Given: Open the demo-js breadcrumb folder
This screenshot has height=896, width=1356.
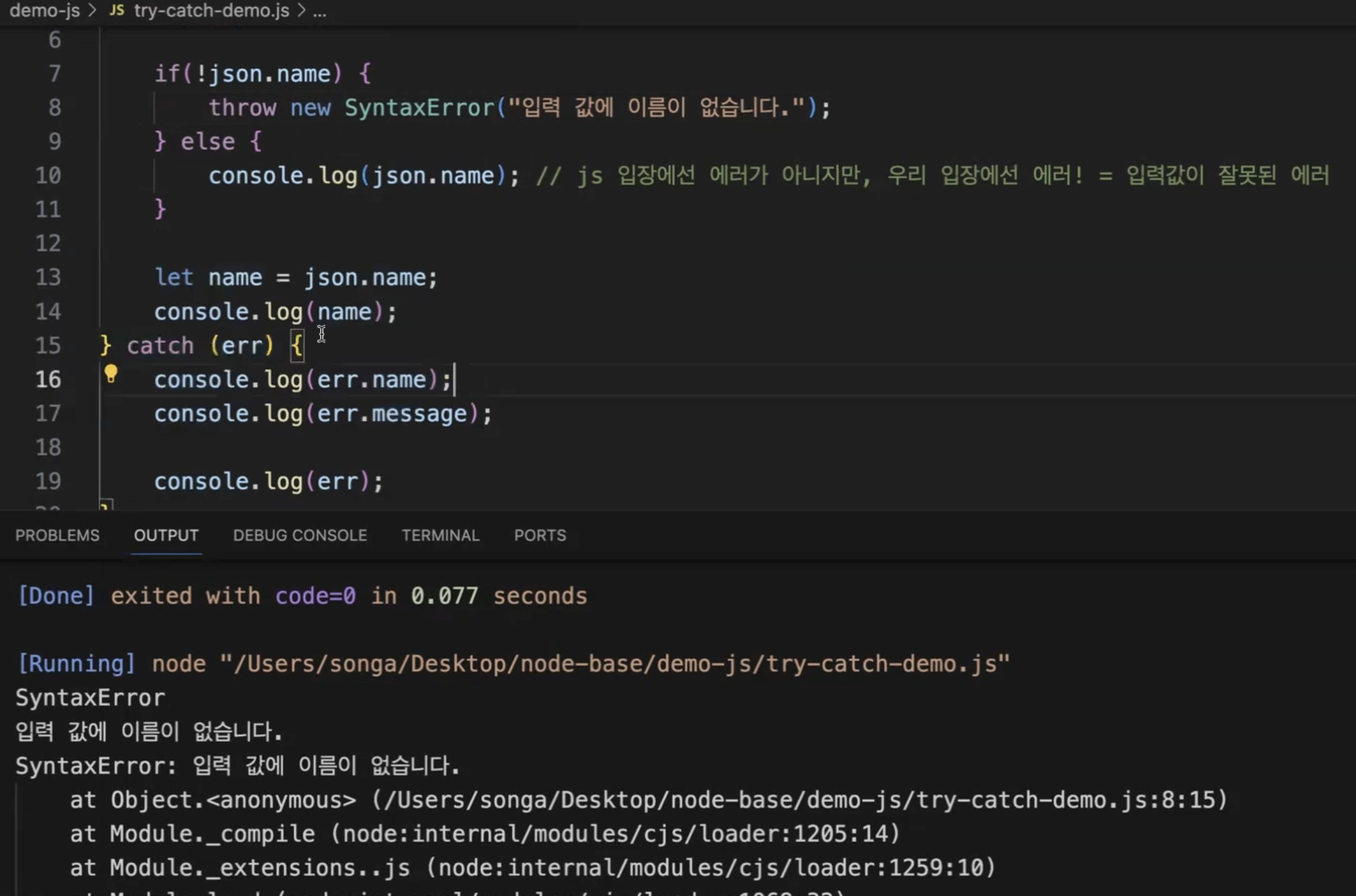Looking at the screenshot, I should click(x=44, y=10).
